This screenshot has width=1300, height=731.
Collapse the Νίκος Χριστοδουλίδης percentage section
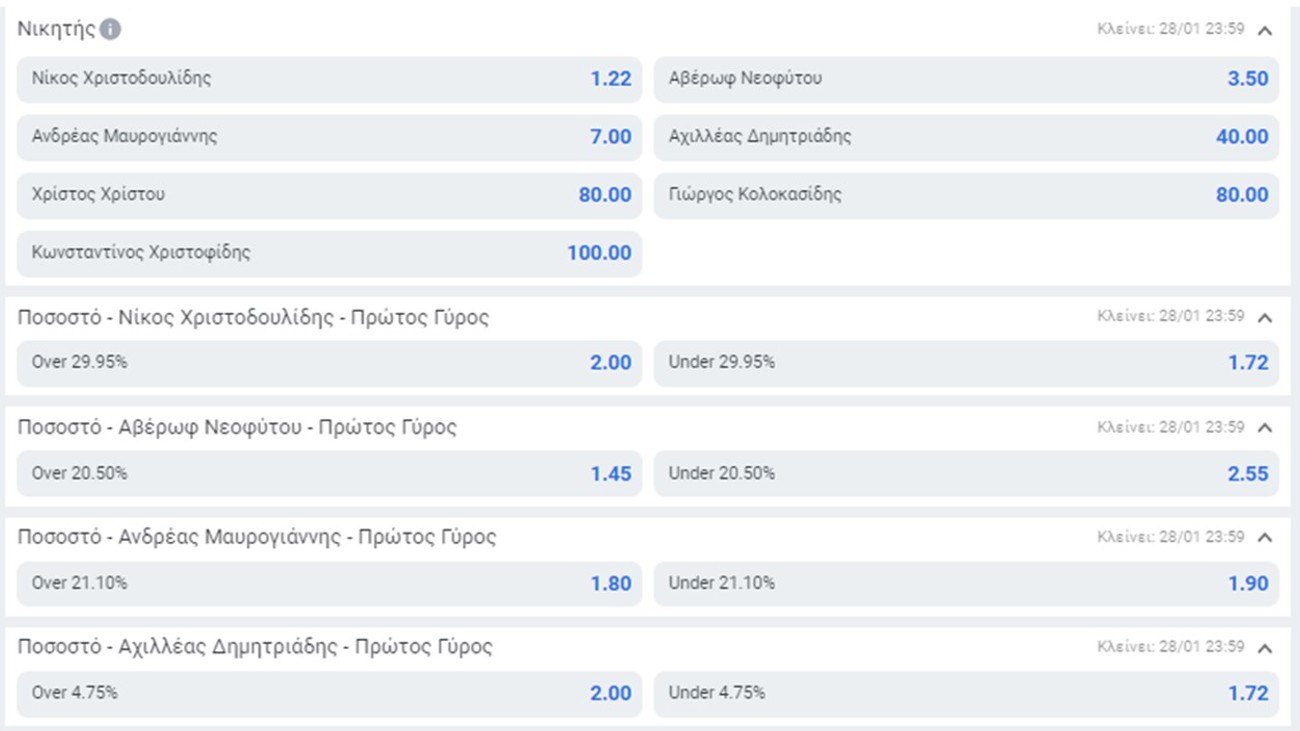click(1264, 318)
